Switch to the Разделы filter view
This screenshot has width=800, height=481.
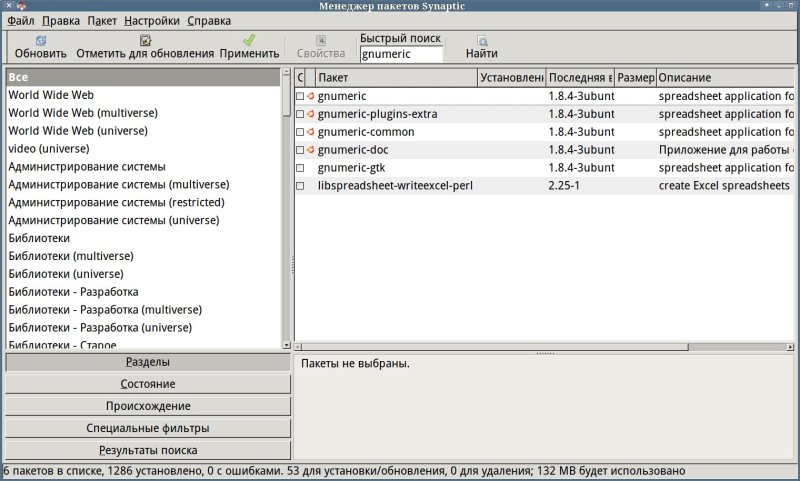tap(148, 362)
